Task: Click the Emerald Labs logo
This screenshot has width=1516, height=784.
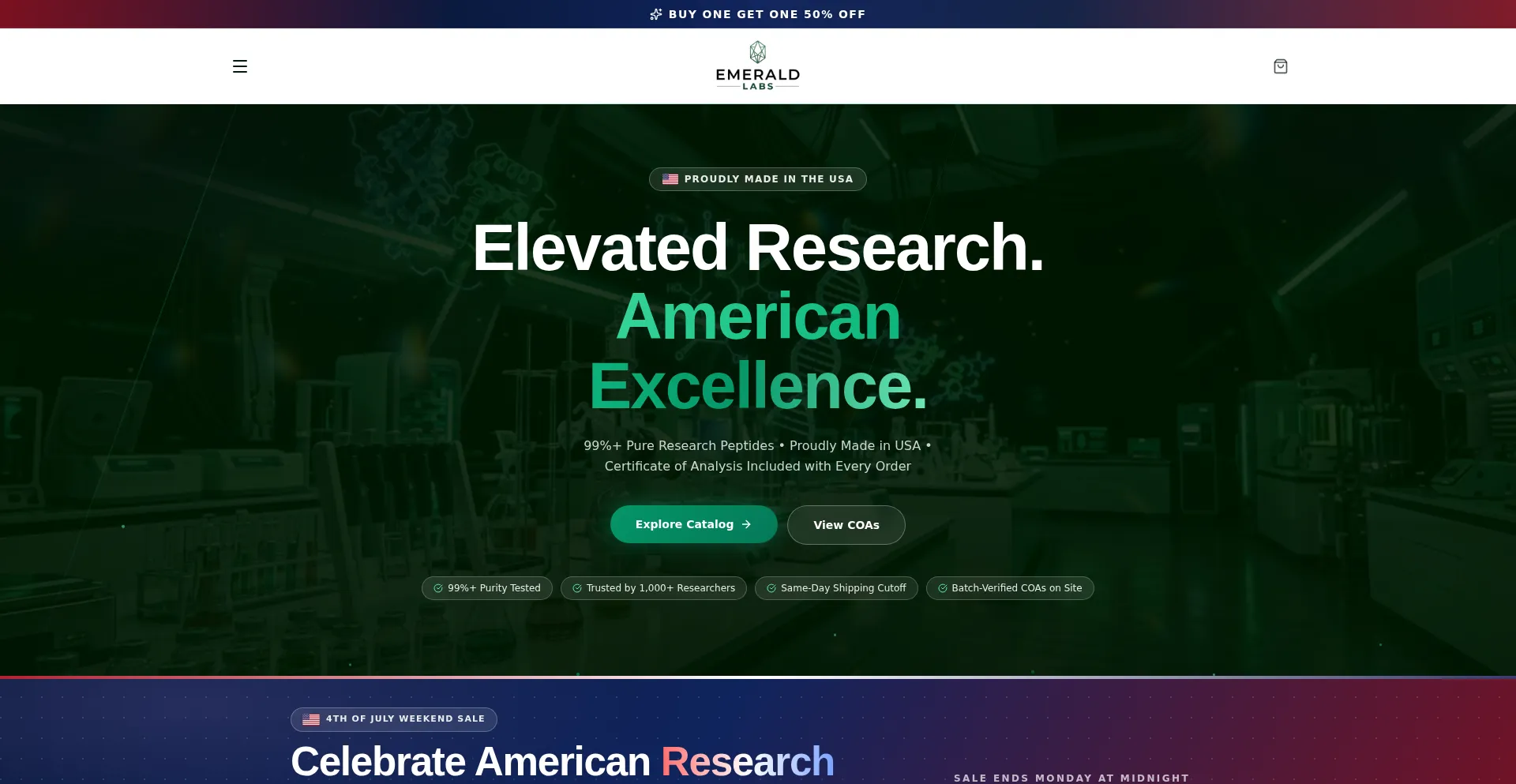Action: pos(758,66)
